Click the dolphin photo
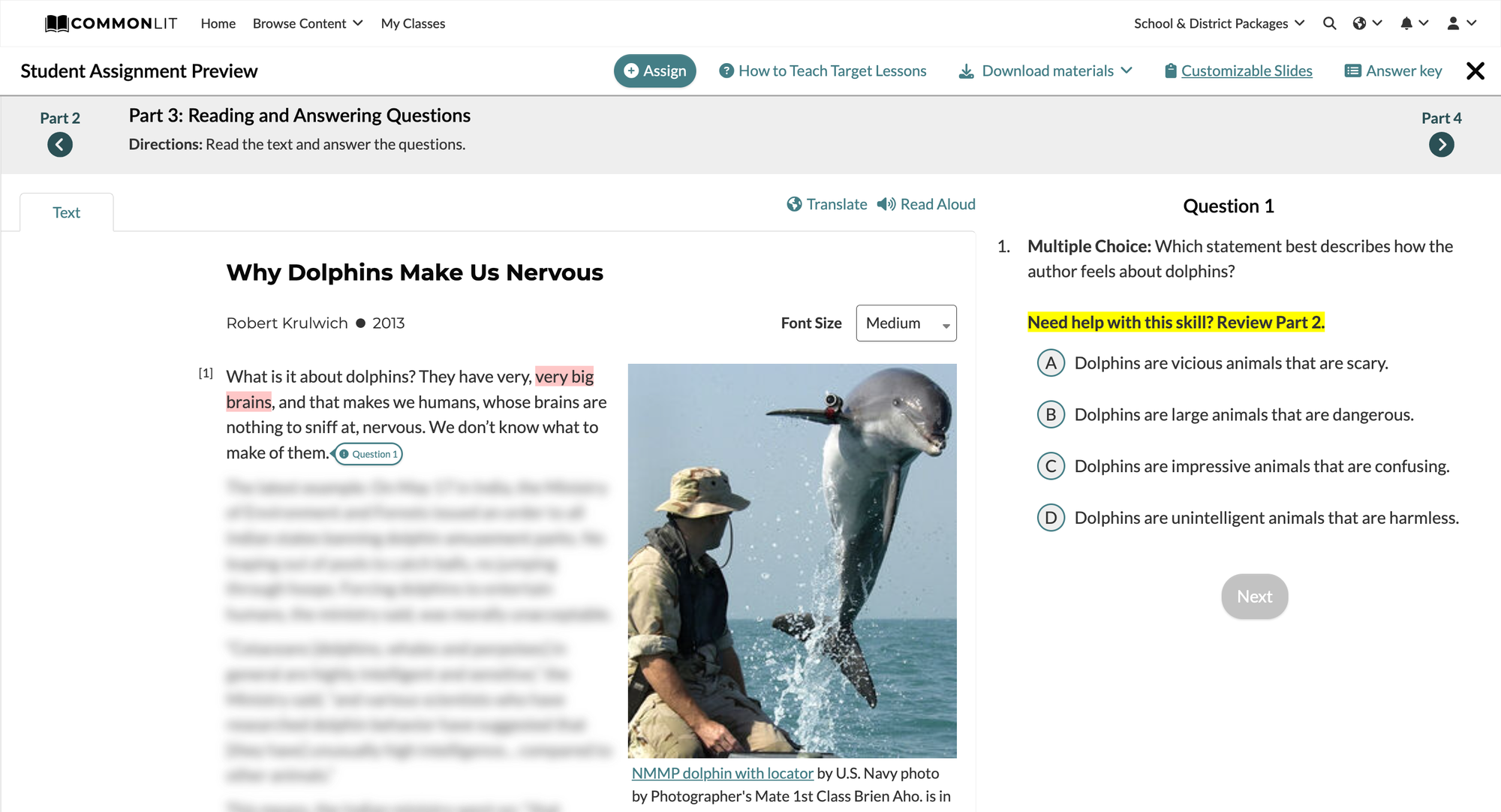The height and width of the screenshot is (812, 1501). [793, 561]
